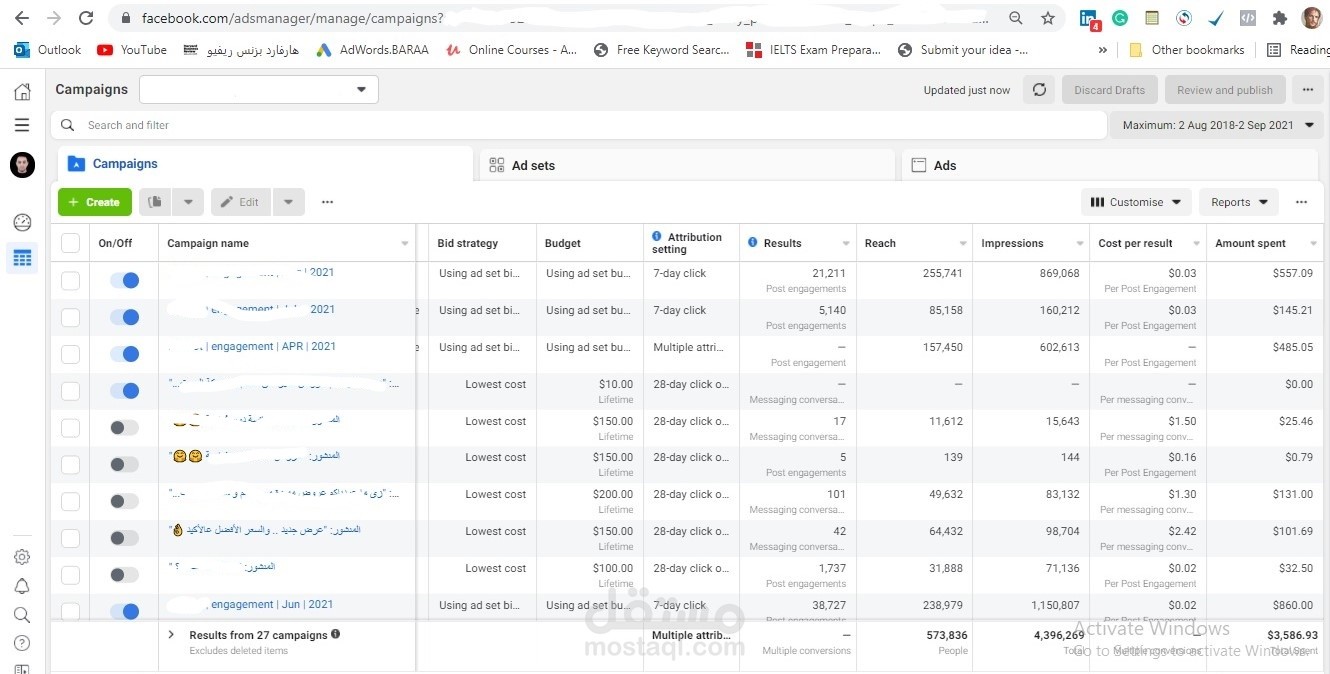
Task: Open Facebook home icon in sidebar
Action: (x=22, y=92)
